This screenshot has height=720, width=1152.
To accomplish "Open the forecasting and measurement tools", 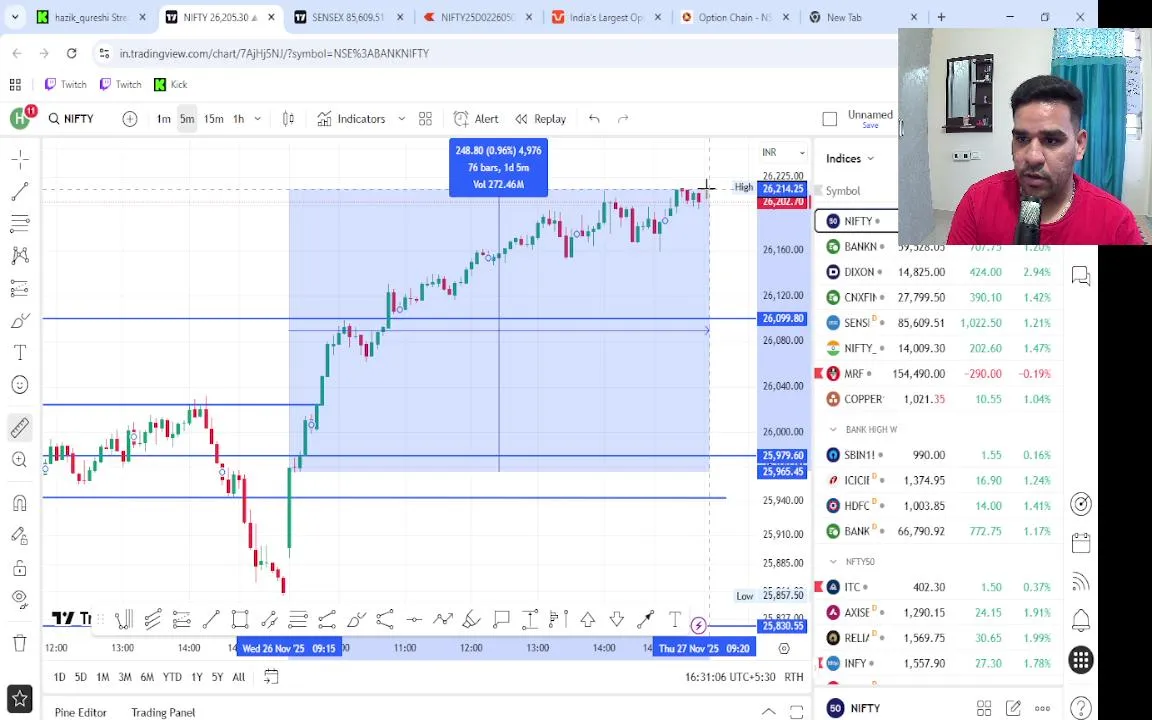I will (20, 288).
